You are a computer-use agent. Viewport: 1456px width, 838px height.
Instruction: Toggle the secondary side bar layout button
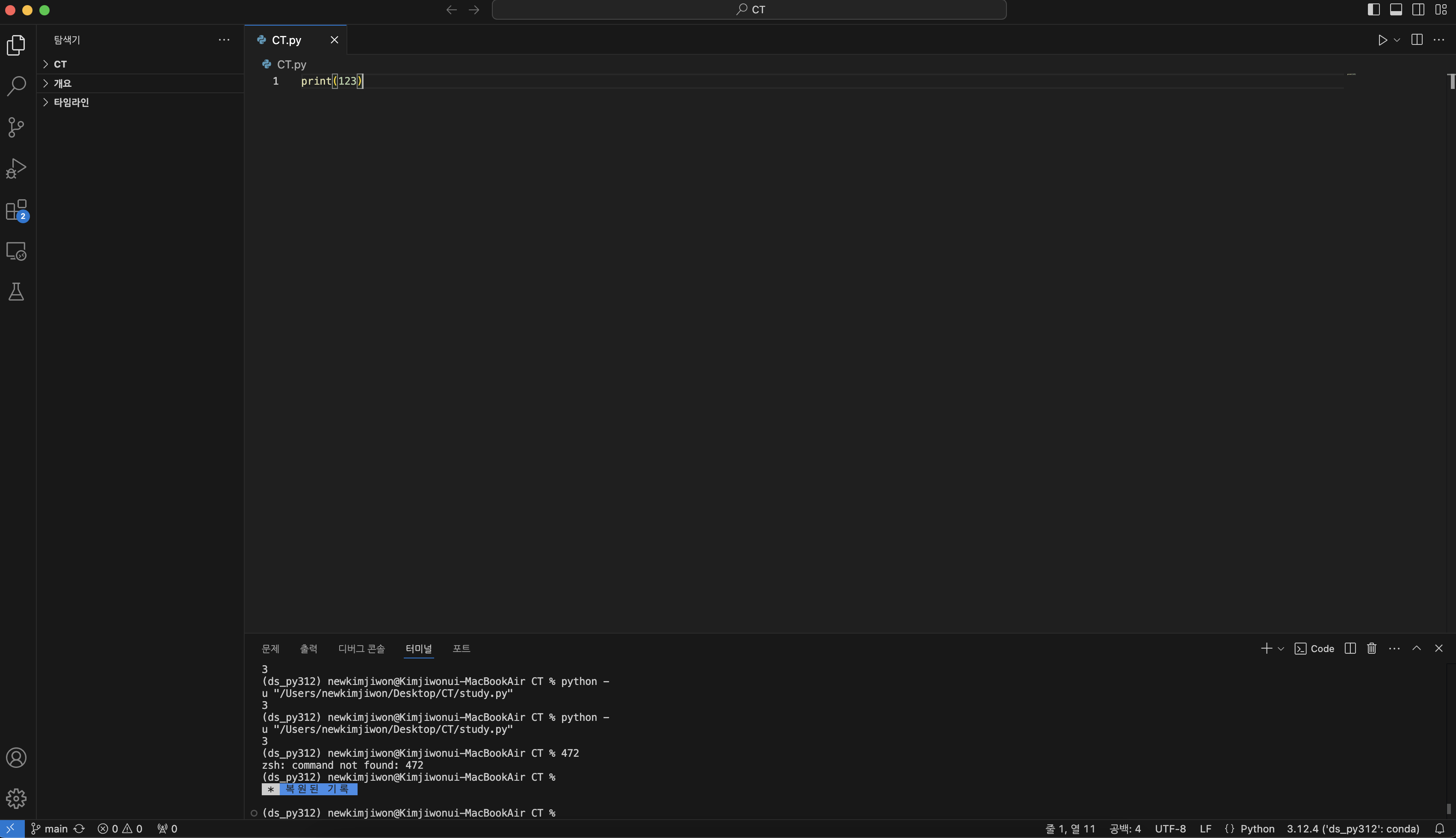click(x=1419, y=9)
